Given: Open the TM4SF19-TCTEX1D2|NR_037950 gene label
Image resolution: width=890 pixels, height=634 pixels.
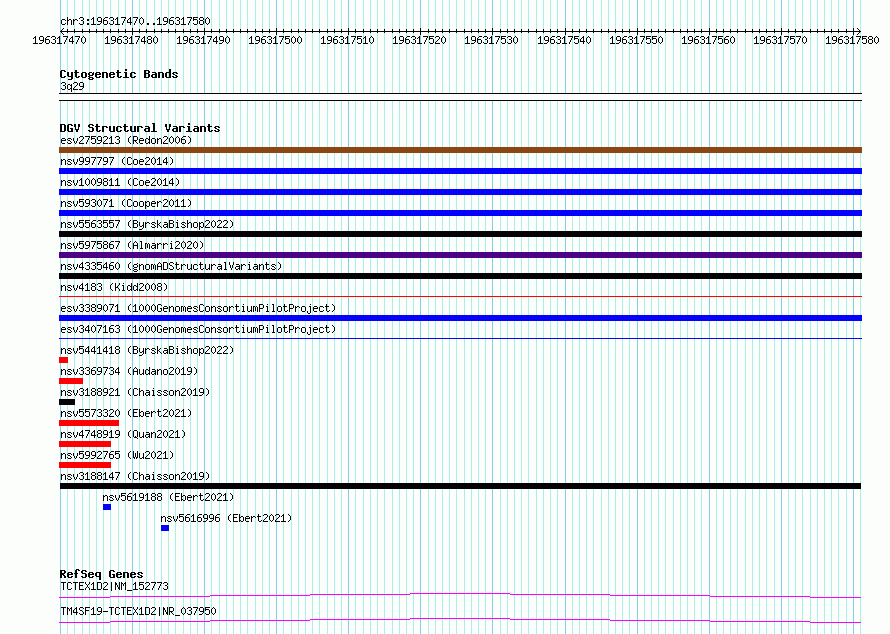Looking at the screenshot, I should tap(138, 611).
